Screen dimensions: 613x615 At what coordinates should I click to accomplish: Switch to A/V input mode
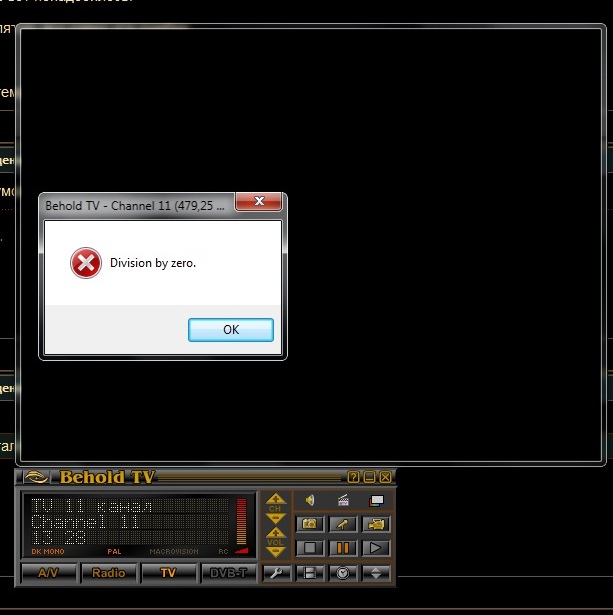48,573
